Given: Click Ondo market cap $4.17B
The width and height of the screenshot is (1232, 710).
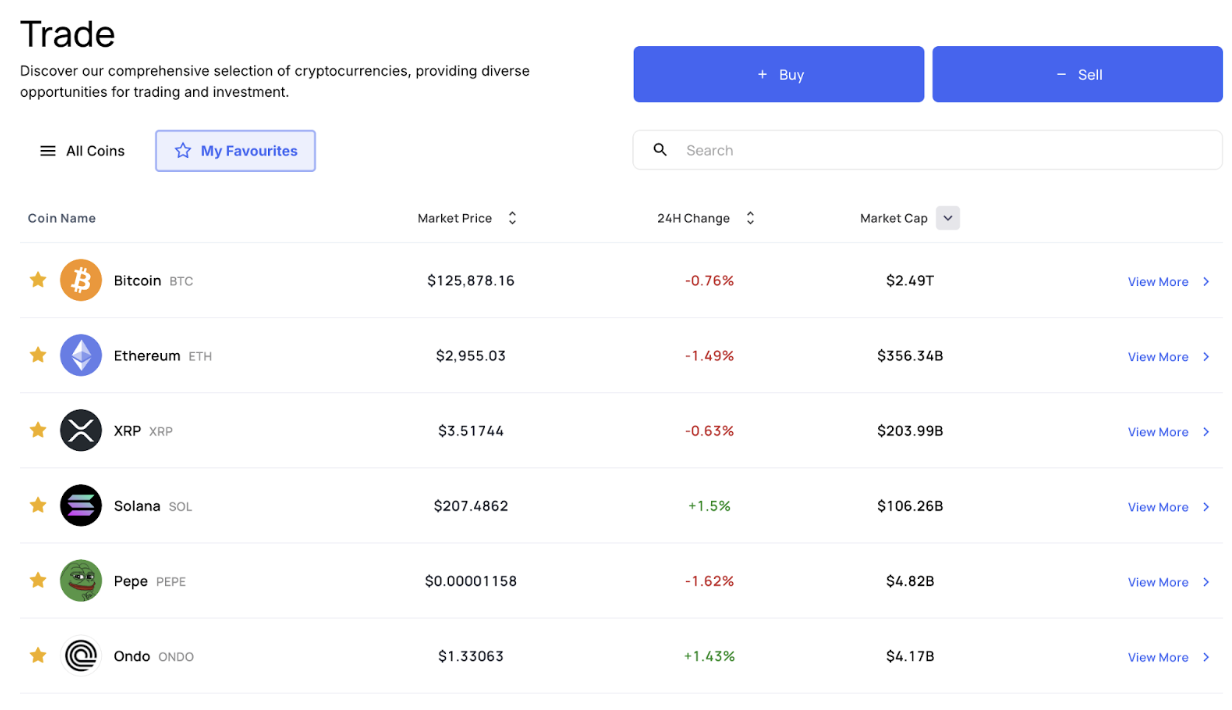Looking at the screenshot, I should [910, 656].
